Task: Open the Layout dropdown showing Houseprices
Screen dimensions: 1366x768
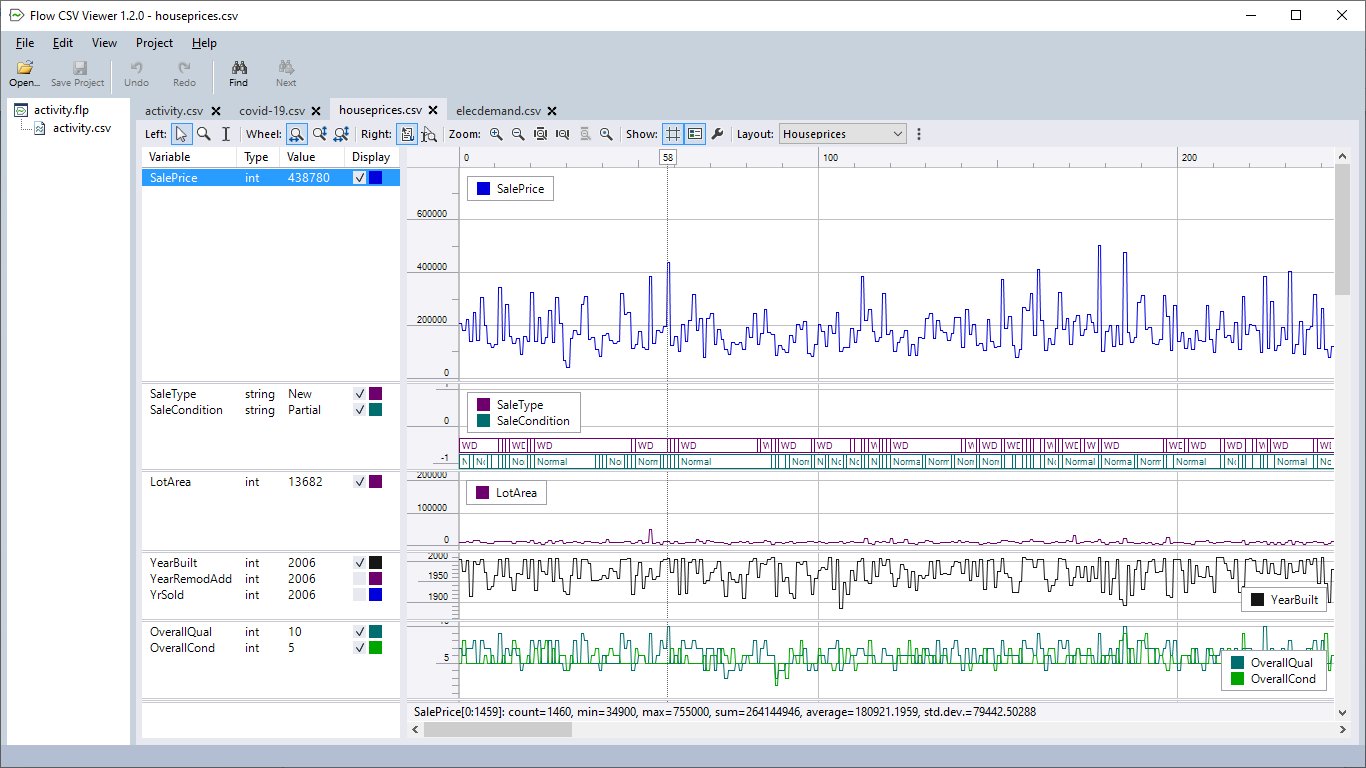Action: pyautogui.click(x=843, y=134)
